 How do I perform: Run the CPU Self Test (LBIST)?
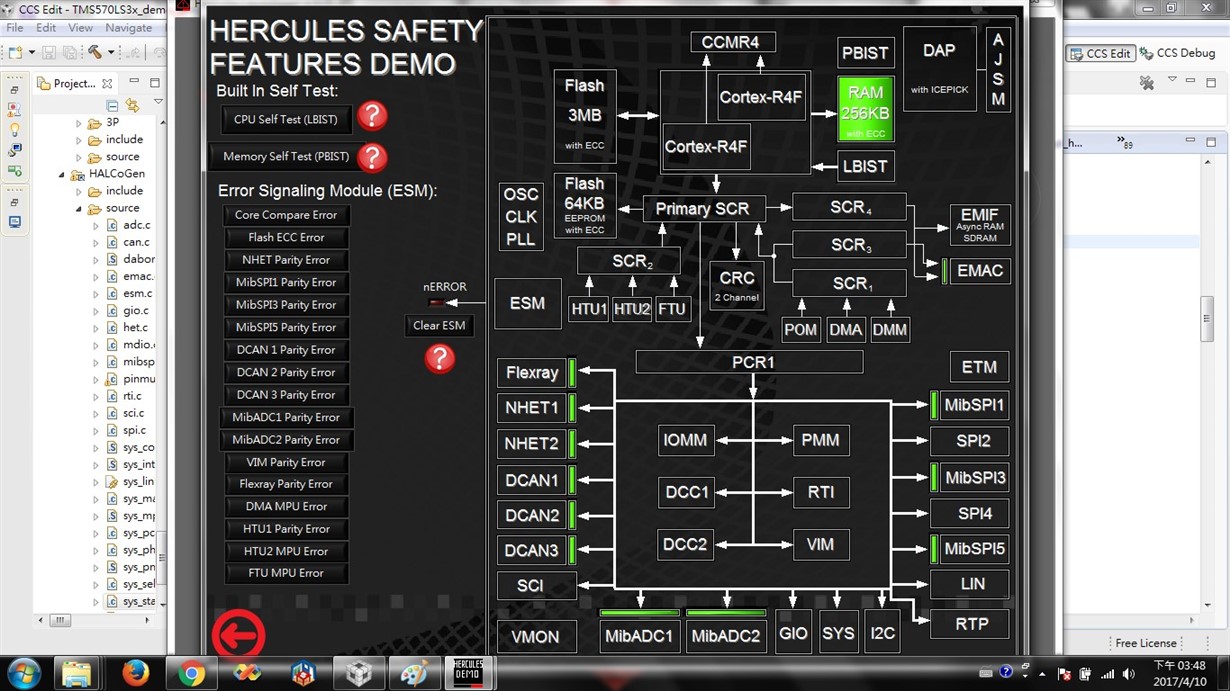point(285,120)
